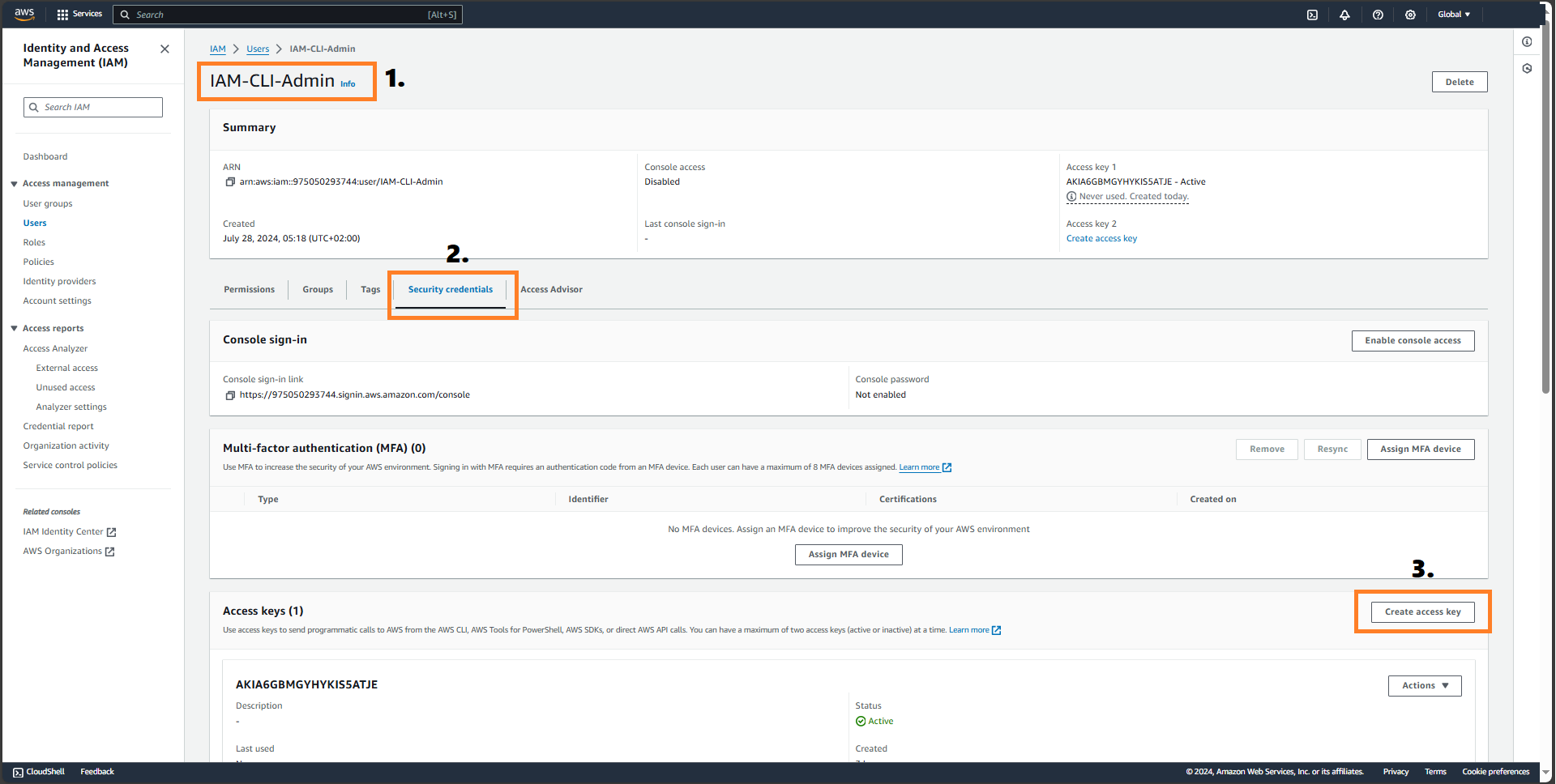Click the Create access key button
The height and width of the screenshot is (784, 1556).
1422,612
